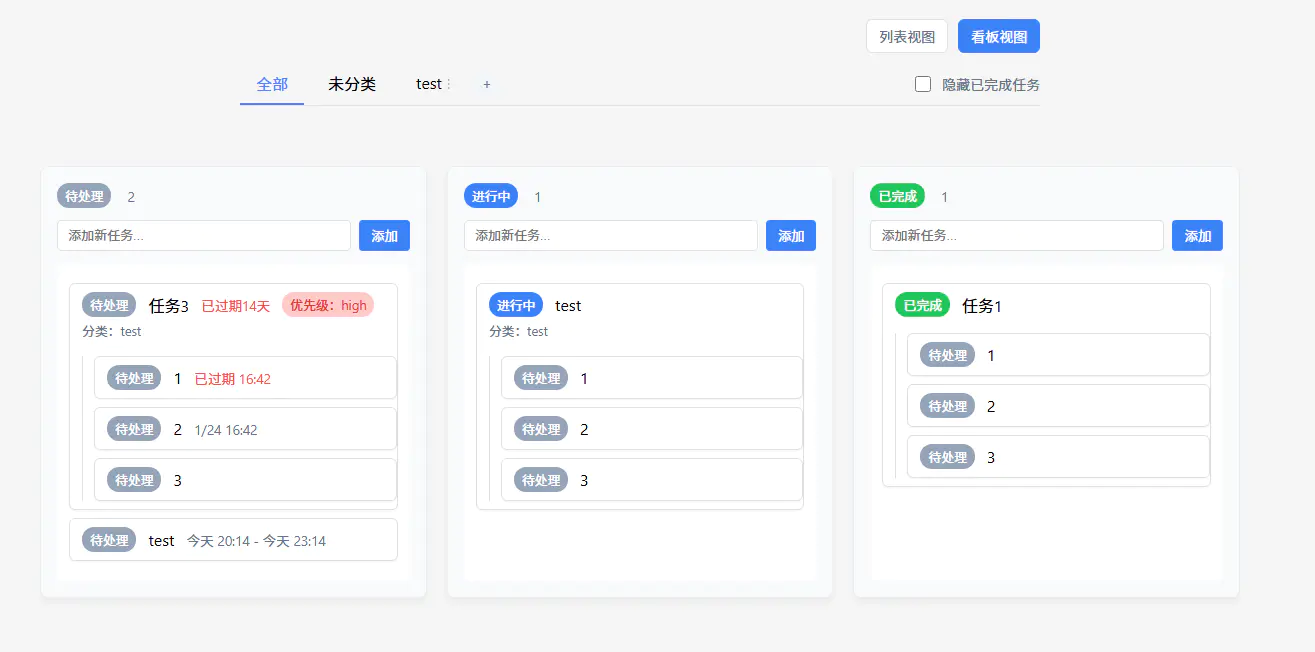This screenshot has width=1315, height=652.
Task: Click the 优先级:high priority tag
Action: click(328, 305)
